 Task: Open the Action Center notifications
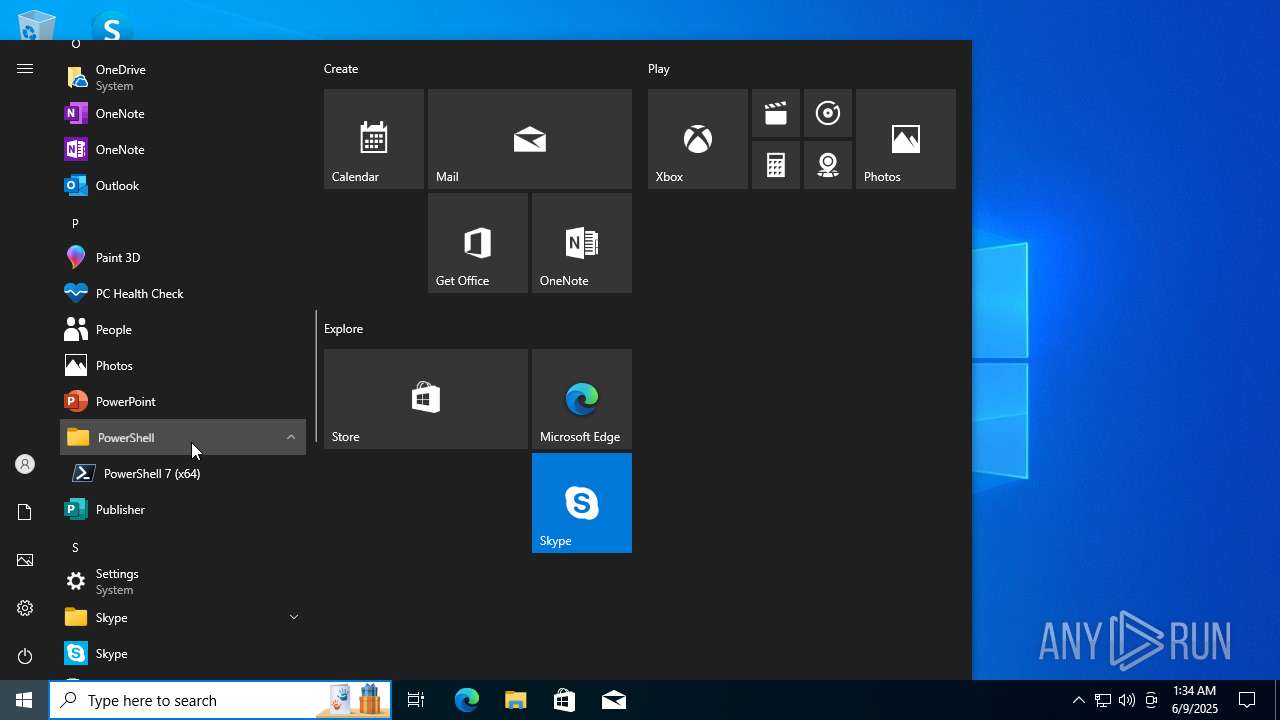pyautogui.click(x=1248, y=700)
